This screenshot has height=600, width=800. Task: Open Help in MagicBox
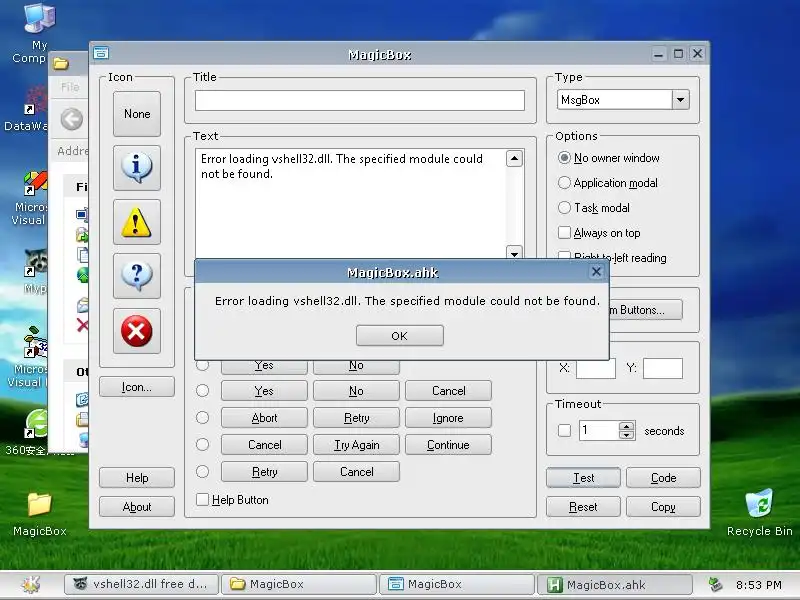(137, 478)
